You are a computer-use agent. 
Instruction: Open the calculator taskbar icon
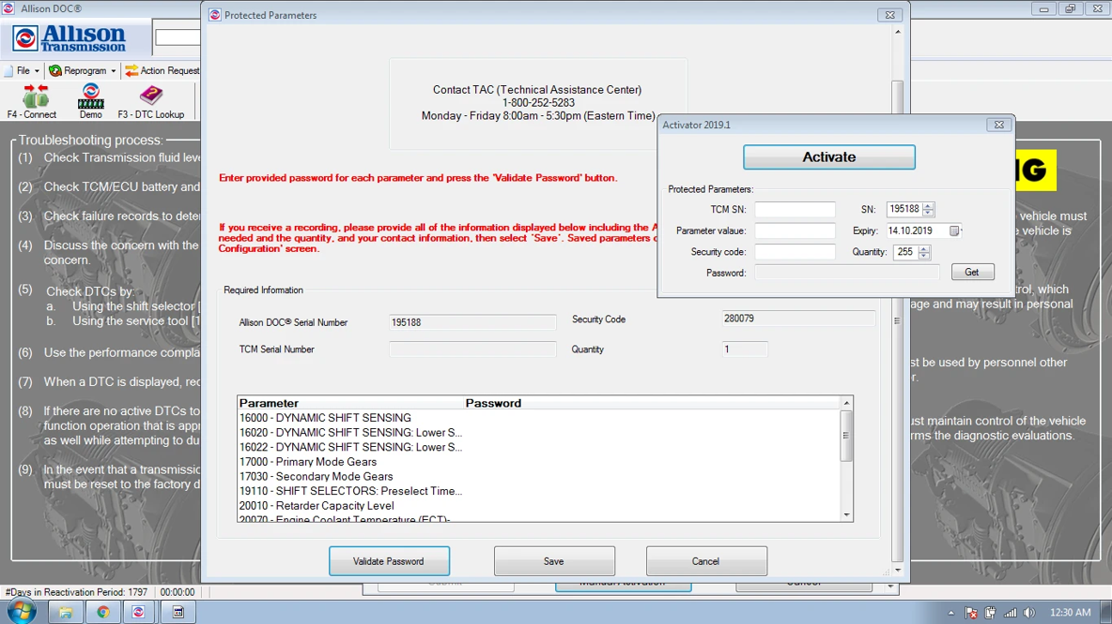[178, 612]
